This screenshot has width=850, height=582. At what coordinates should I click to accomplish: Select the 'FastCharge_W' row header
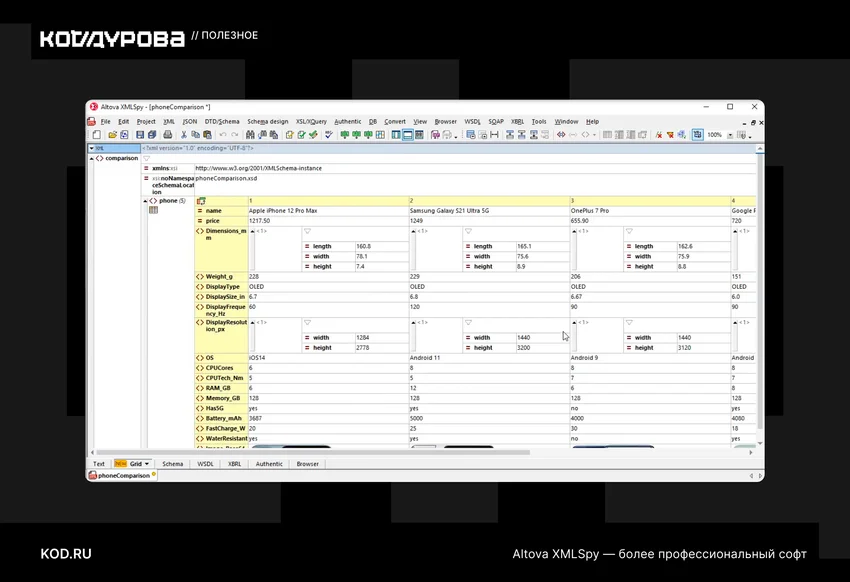click(221, 429)
